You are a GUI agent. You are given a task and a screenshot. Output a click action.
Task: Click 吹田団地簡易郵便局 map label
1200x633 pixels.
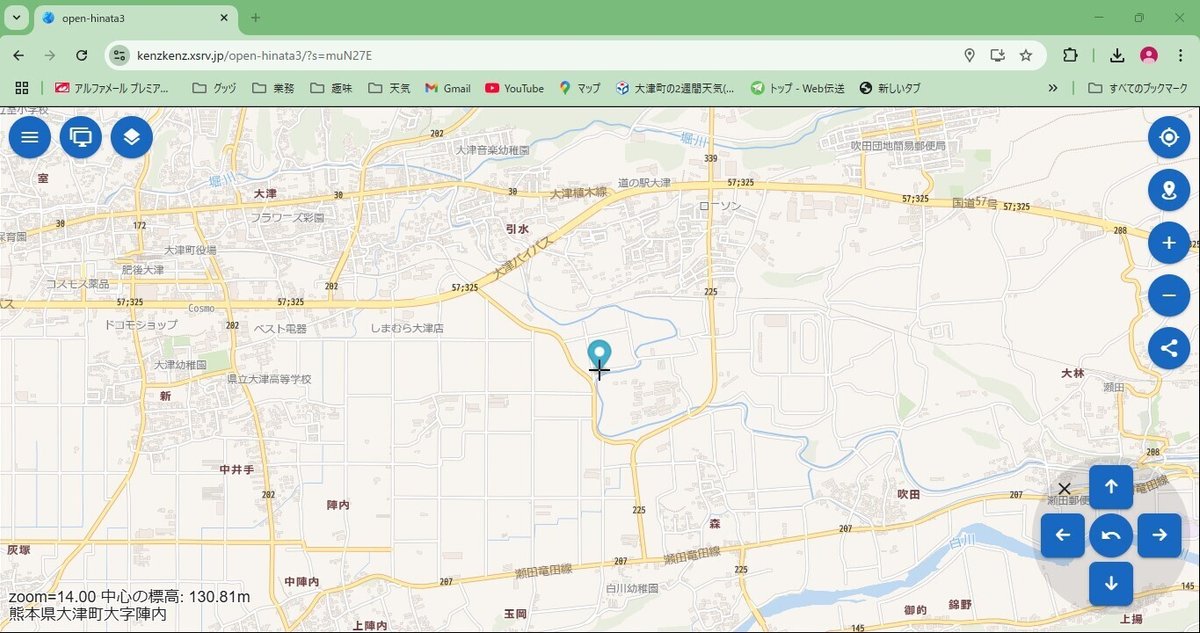coord(898,146)
